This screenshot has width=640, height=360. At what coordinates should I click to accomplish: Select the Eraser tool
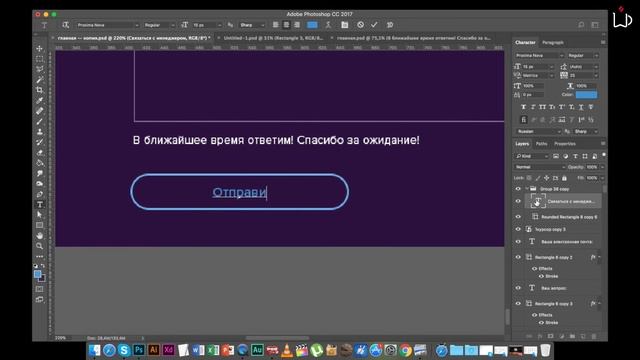40,153
